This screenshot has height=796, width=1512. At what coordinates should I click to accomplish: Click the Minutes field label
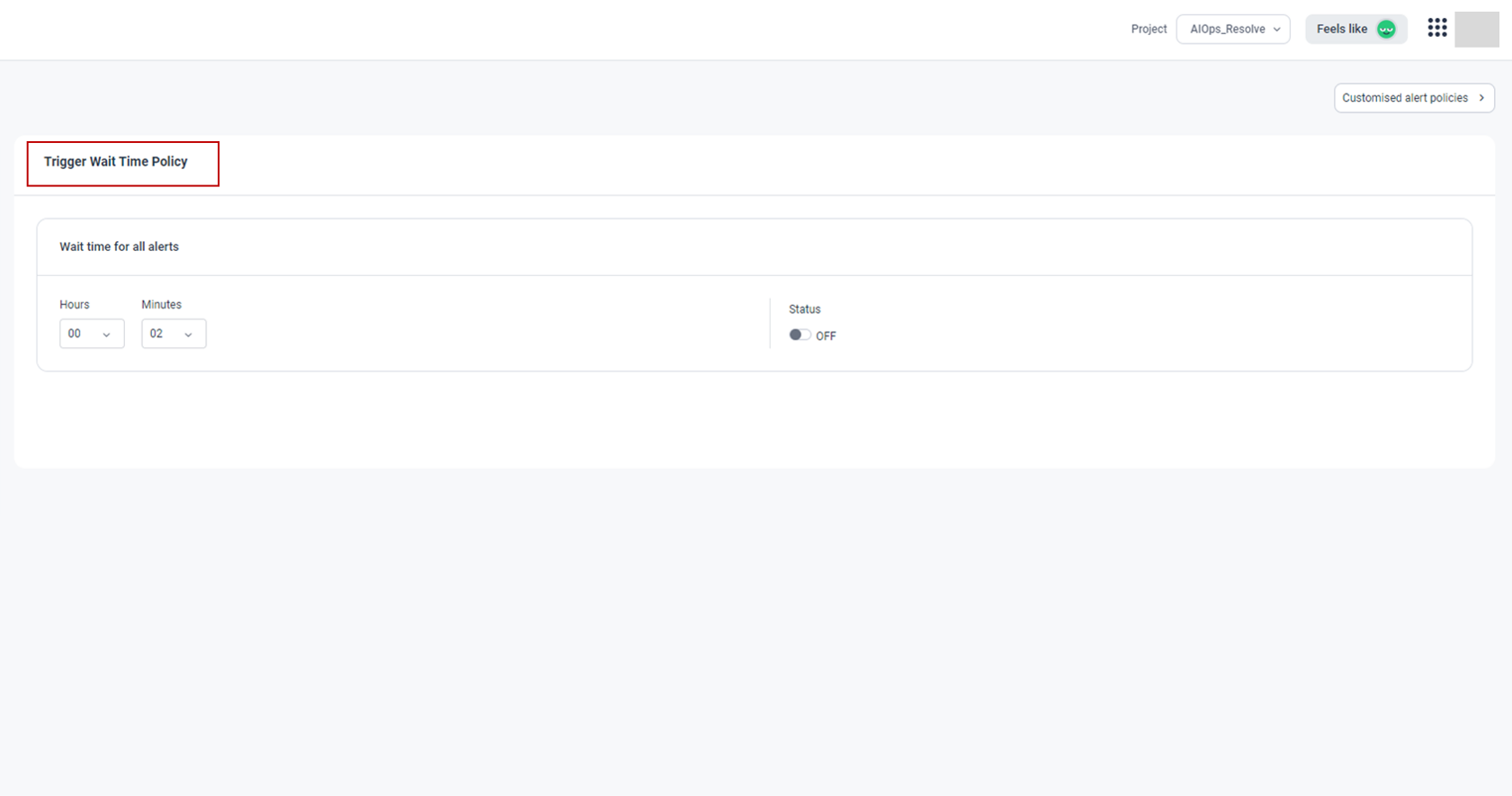[x=161, y=305]
